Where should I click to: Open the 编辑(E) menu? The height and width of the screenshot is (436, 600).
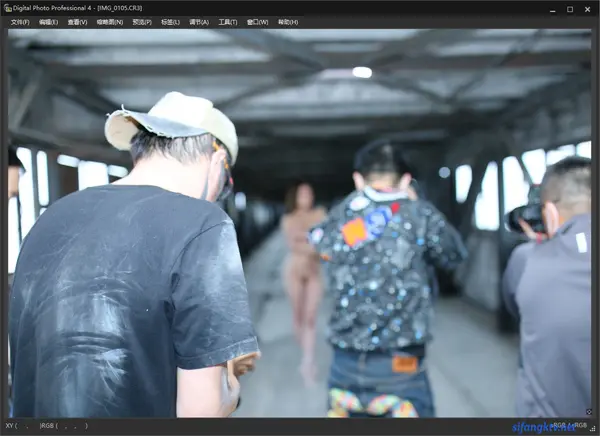pos(48,21)
